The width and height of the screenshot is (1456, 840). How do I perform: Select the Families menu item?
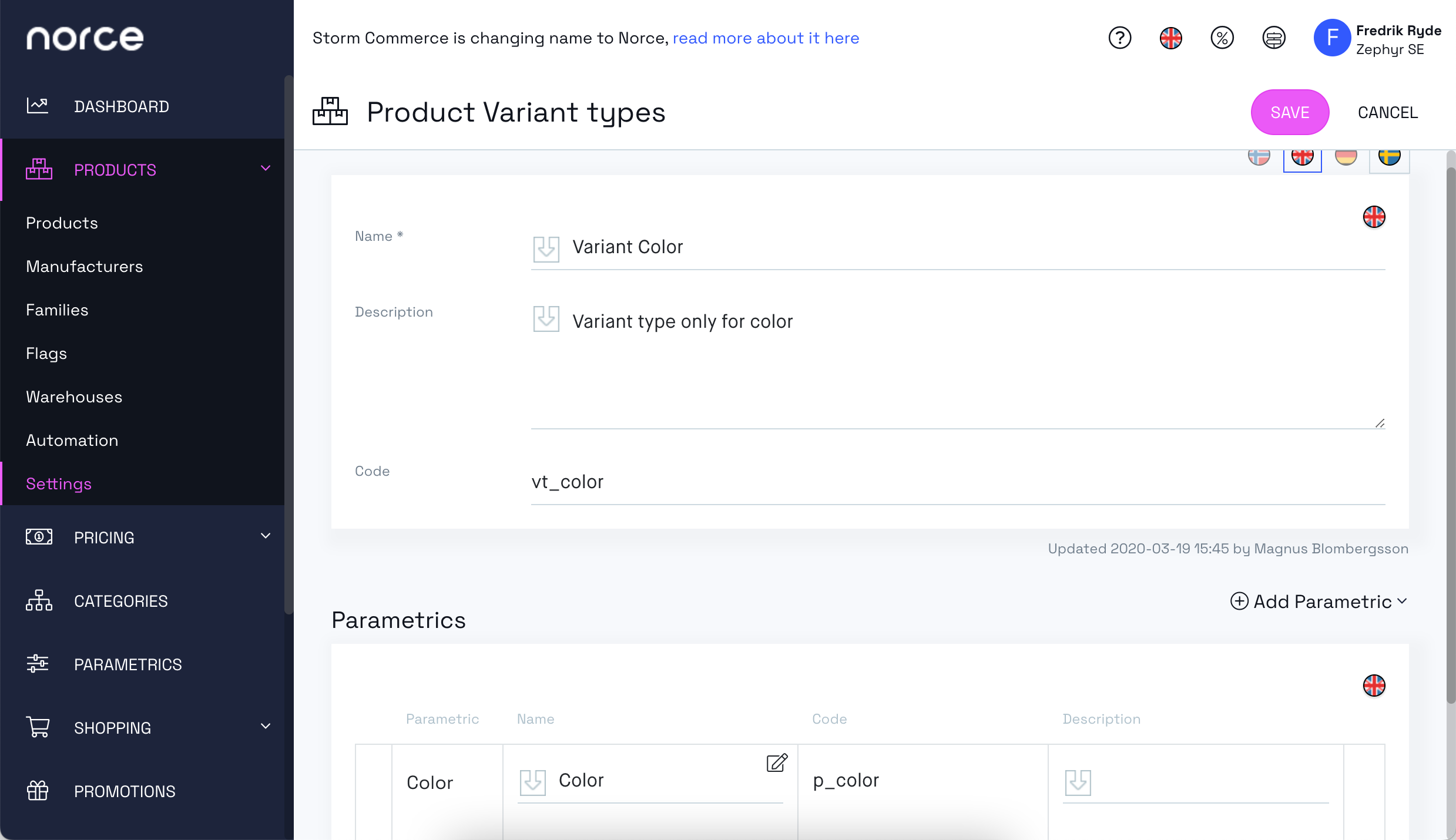click(57, 309)
